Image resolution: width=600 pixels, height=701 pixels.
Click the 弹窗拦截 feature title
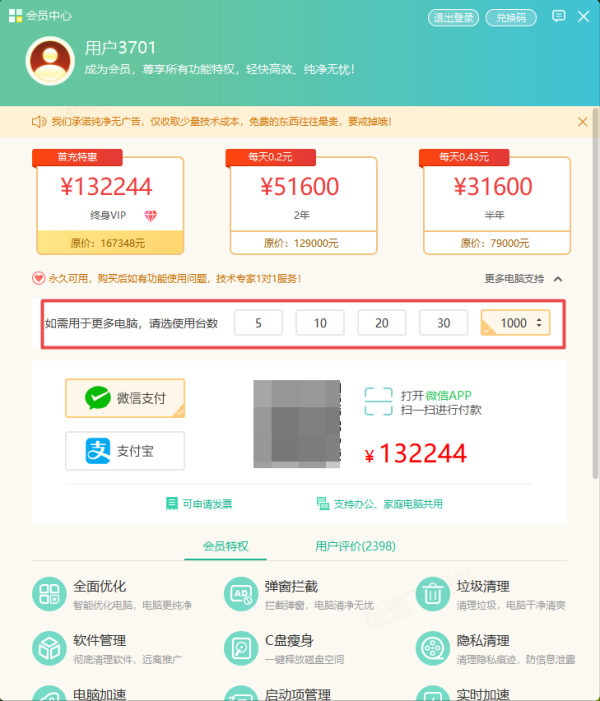[292, 586]
